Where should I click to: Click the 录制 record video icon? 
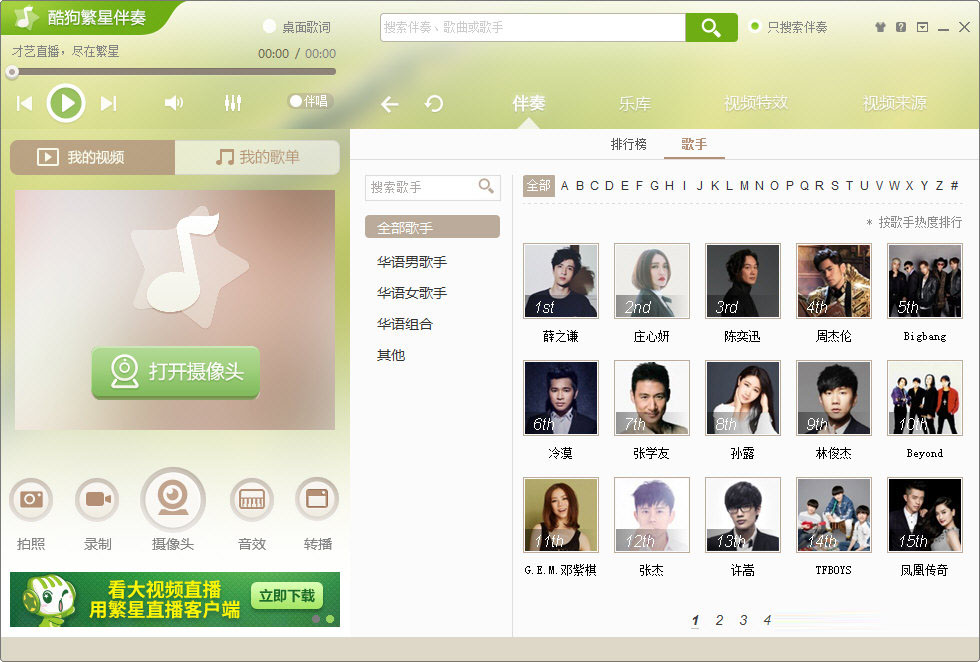[x=98, y=499]
